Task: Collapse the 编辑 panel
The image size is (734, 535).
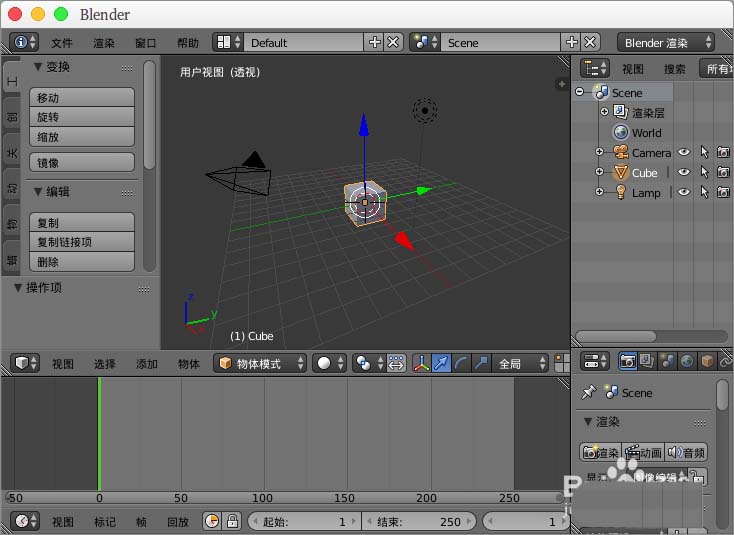Action: 38,192
